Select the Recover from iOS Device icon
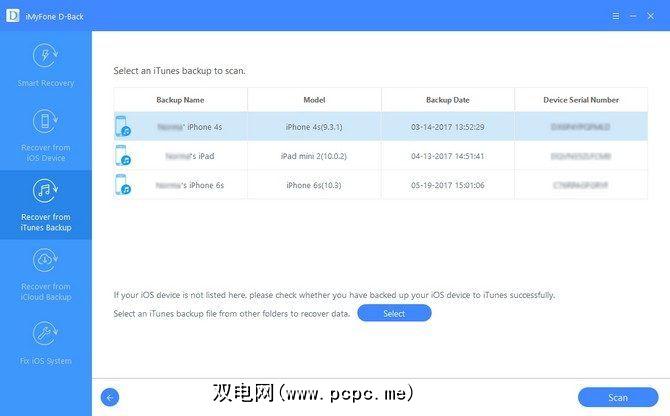670x416 pixels. 45,121
